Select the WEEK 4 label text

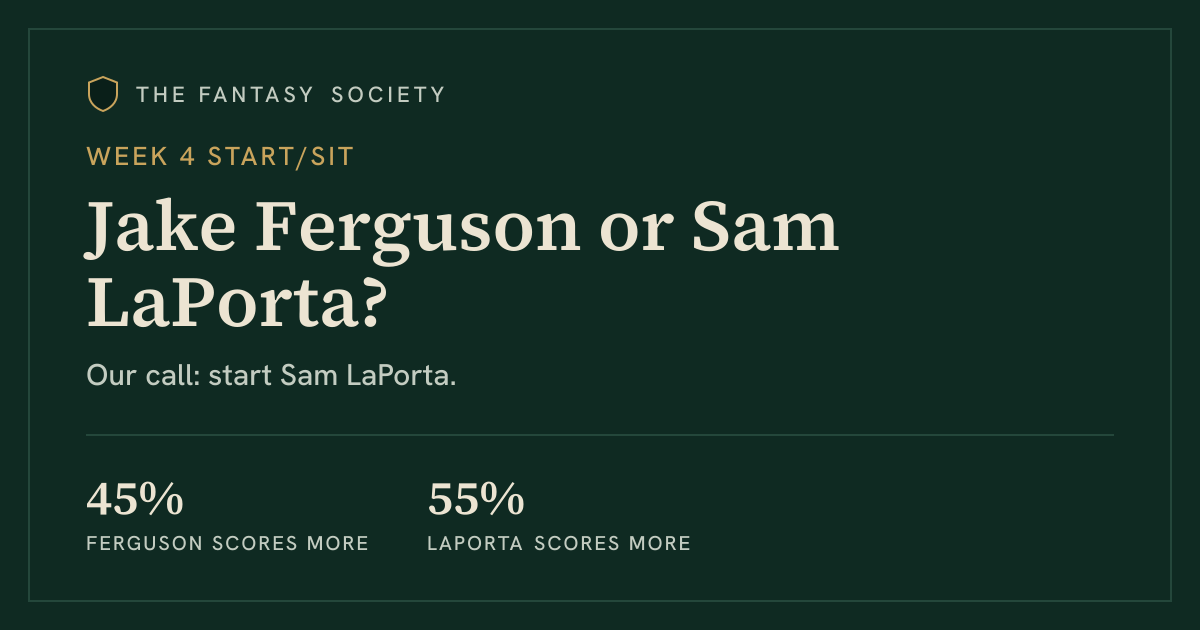pyautogui.click(x=143, y=157)
